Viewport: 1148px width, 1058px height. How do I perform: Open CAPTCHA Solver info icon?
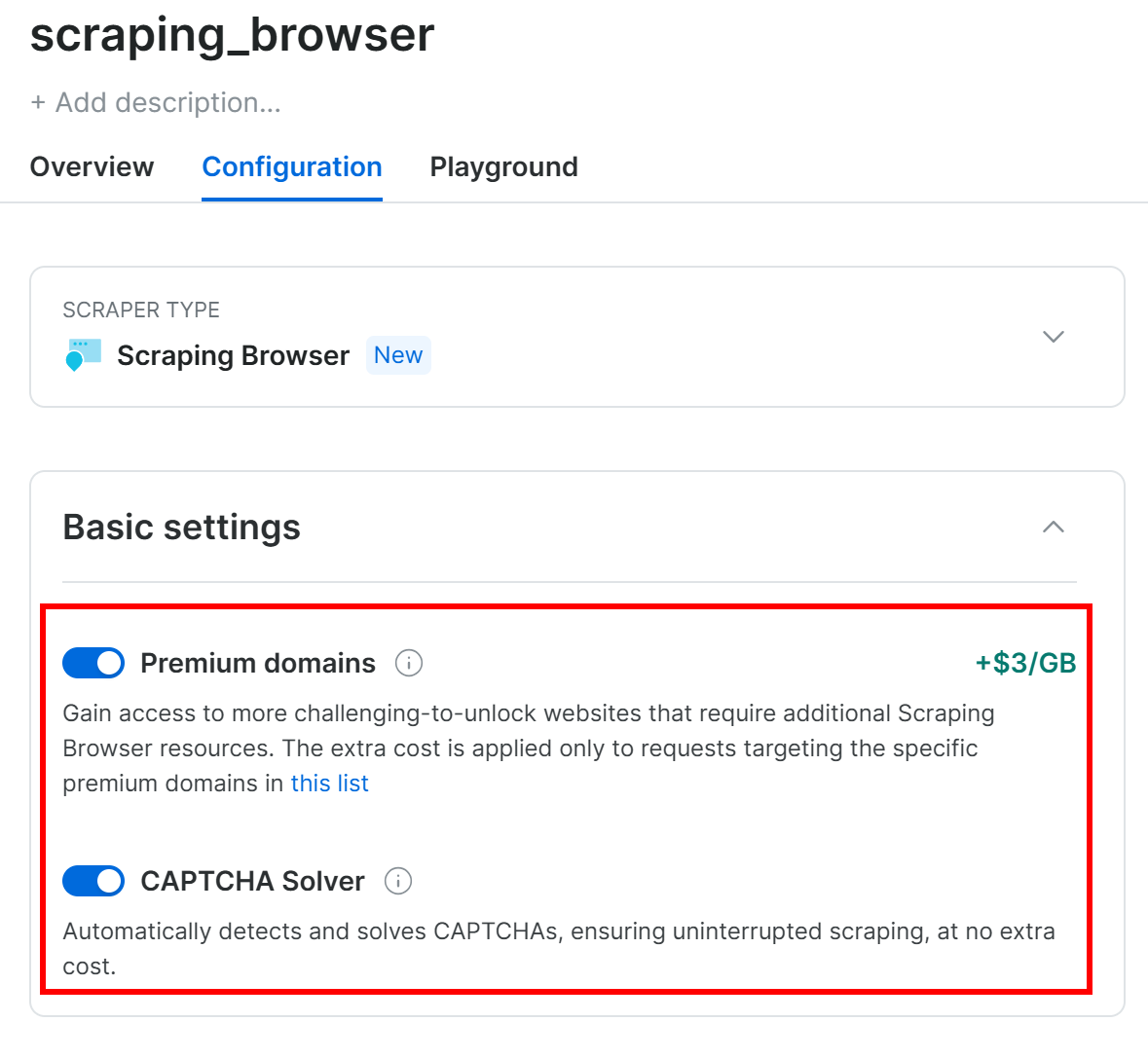click(x=398, y=881)
